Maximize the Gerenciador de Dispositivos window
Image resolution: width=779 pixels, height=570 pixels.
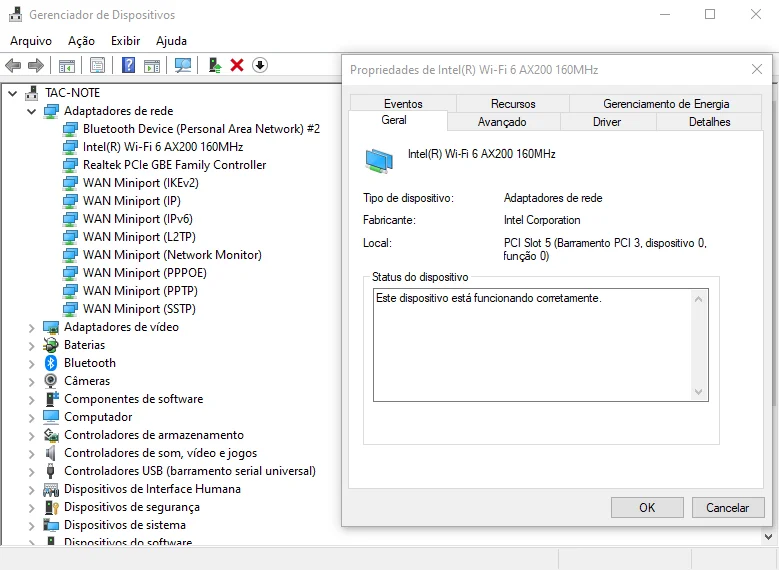pyautogui.click(x=710, y=14)
